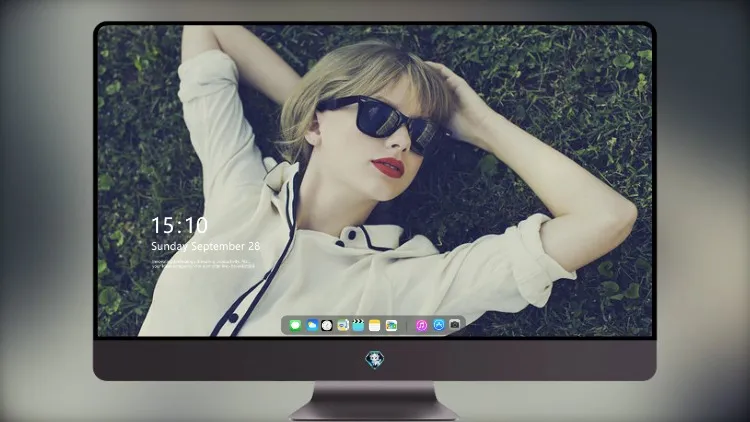Click the Sunday September 28 date text

(206, 246)
